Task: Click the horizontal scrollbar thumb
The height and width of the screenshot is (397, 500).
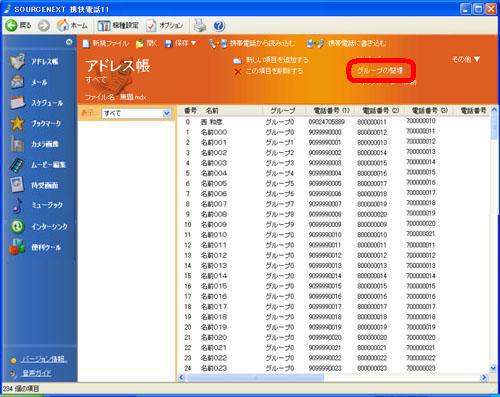Action: pyautogui.click(x=256, y=377)
